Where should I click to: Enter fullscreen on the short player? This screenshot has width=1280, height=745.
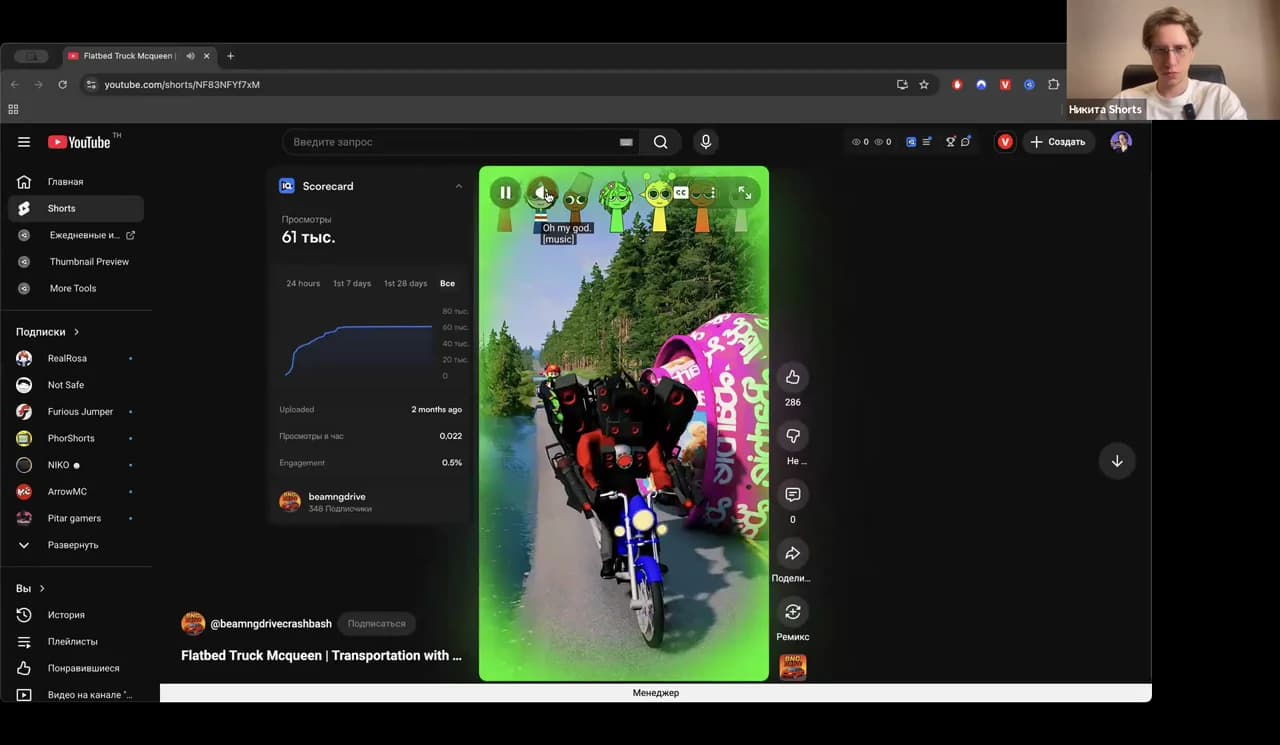click(x=744, y=192)
